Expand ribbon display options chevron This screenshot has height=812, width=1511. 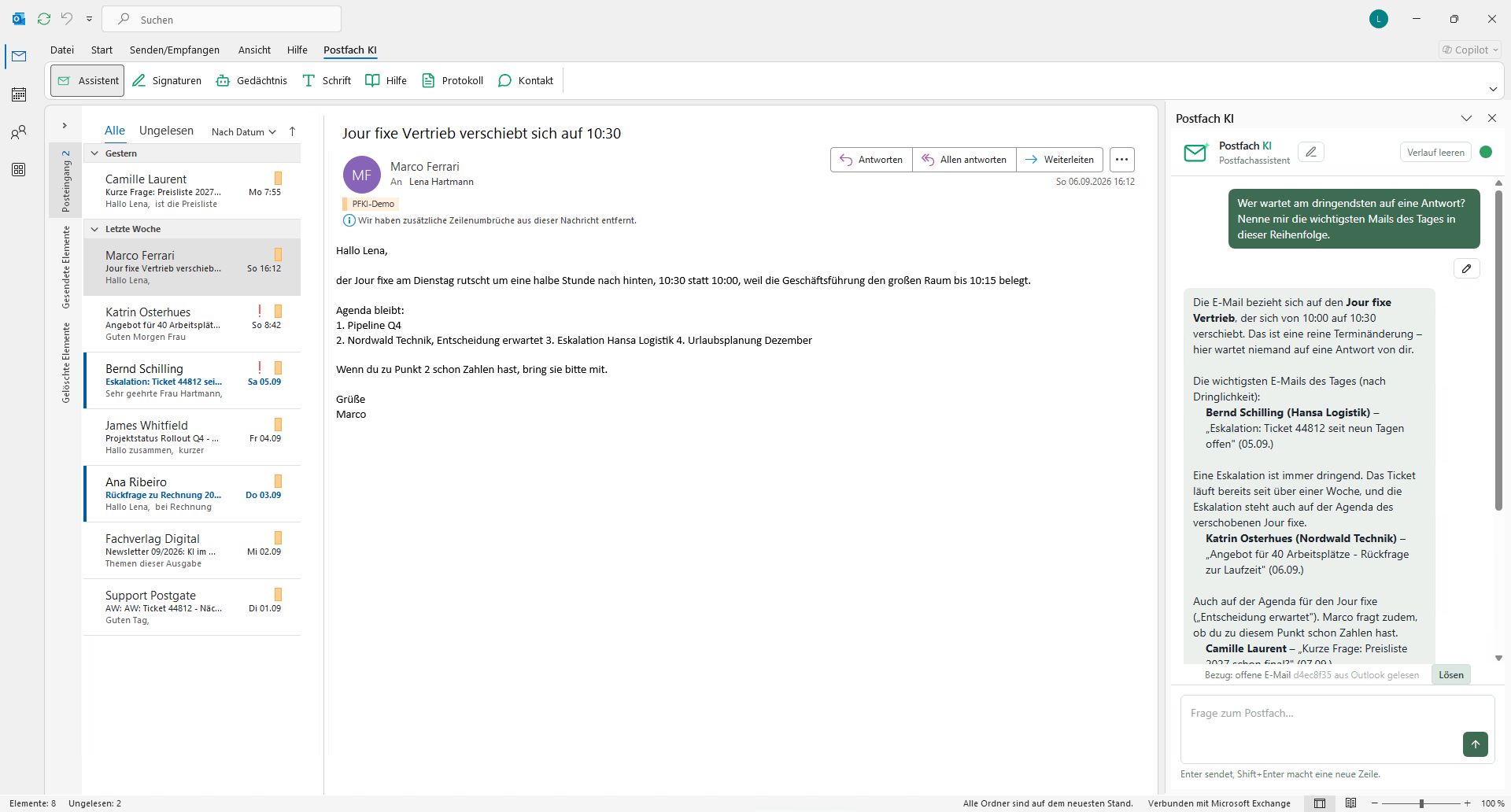point(1493,89)
